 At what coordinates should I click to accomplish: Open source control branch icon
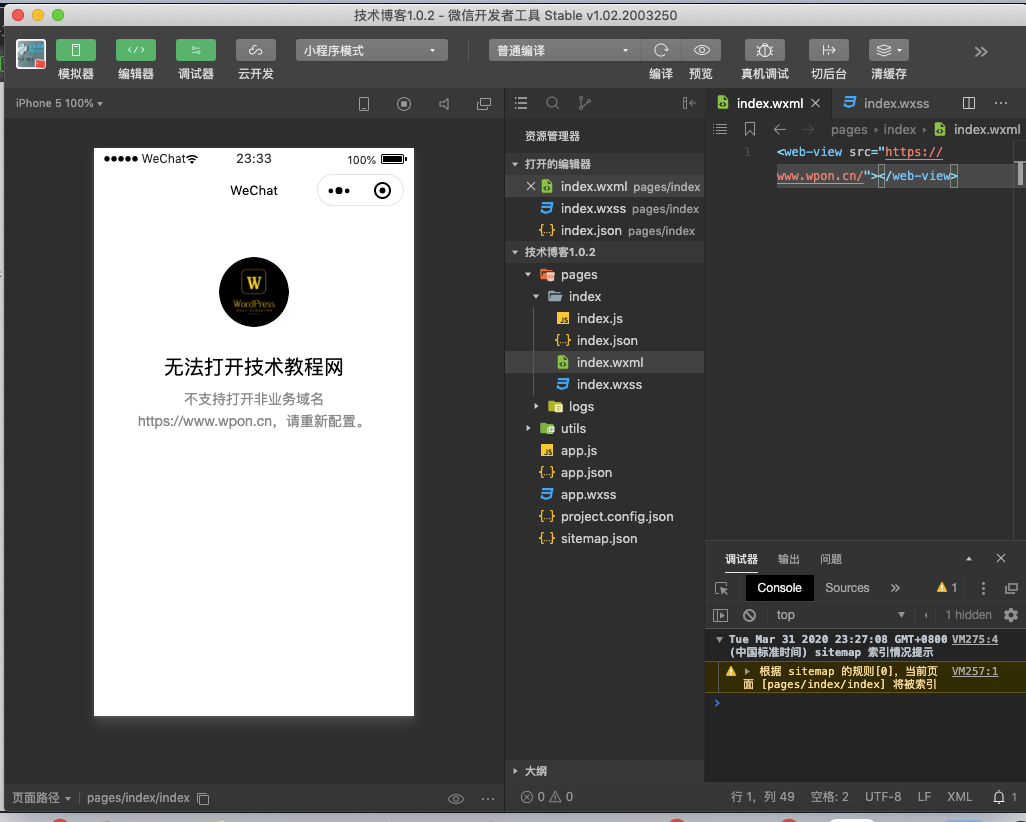tap(584, 103)
